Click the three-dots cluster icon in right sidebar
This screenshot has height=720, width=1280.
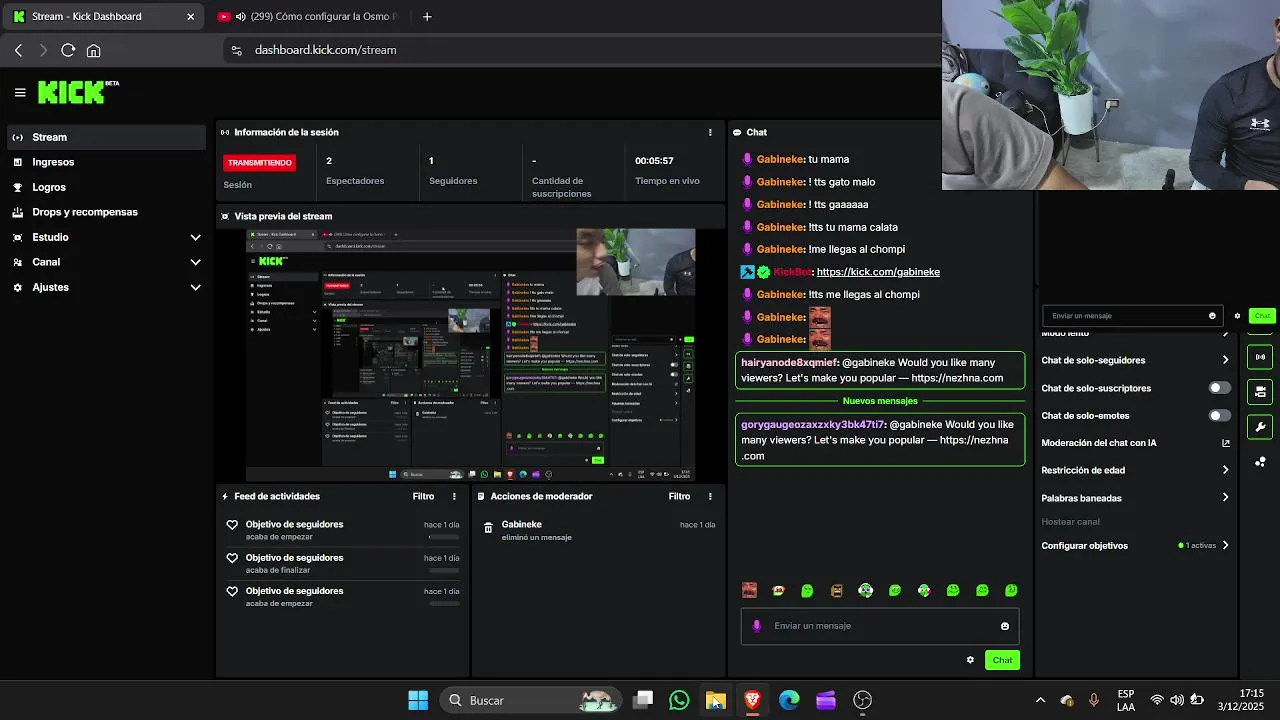point(1260,462)
